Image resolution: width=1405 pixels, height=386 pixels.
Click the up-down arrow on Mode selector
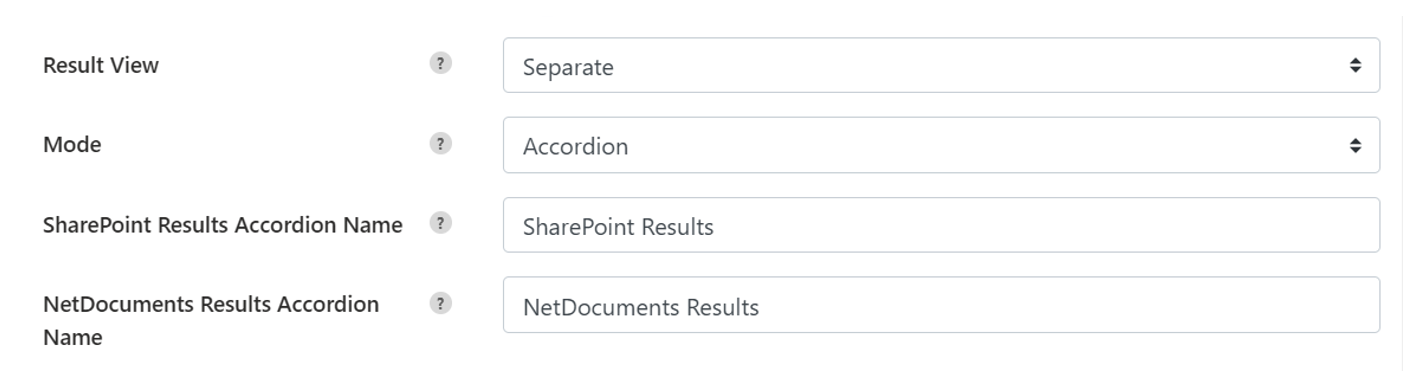[1355, 146]
